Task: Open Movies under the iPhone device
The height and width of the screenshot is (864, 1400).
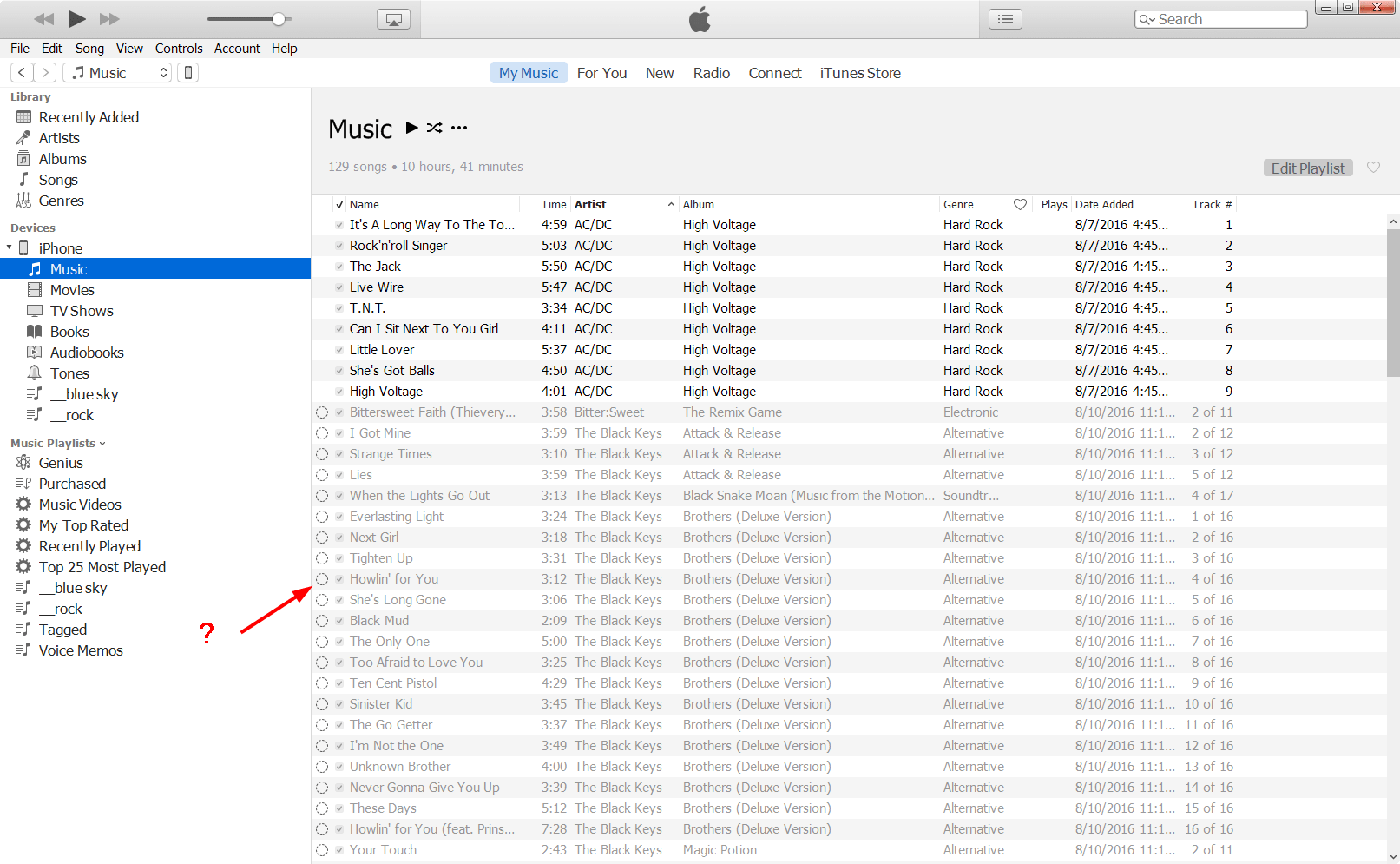Action: pyautogui.click(x=72, y=290)
